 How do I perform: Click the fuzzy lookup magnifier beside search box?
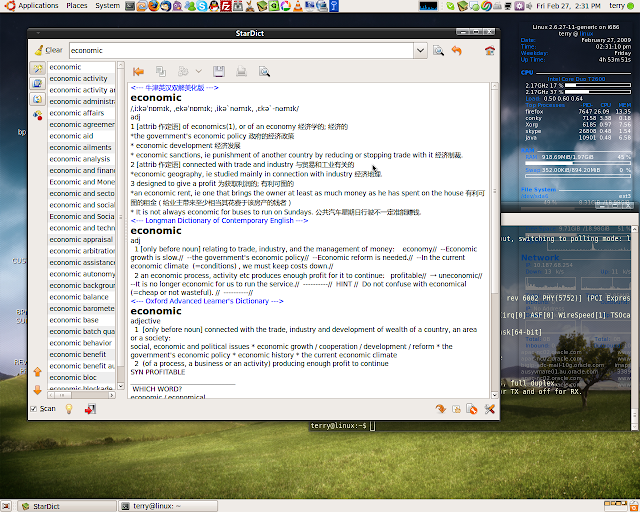(438, 51)
